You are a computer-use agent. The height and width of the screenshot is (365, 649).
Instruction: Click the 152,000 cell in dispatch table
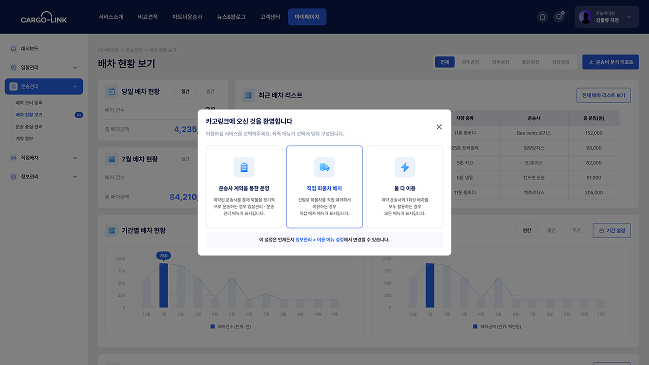click(594, 133)
